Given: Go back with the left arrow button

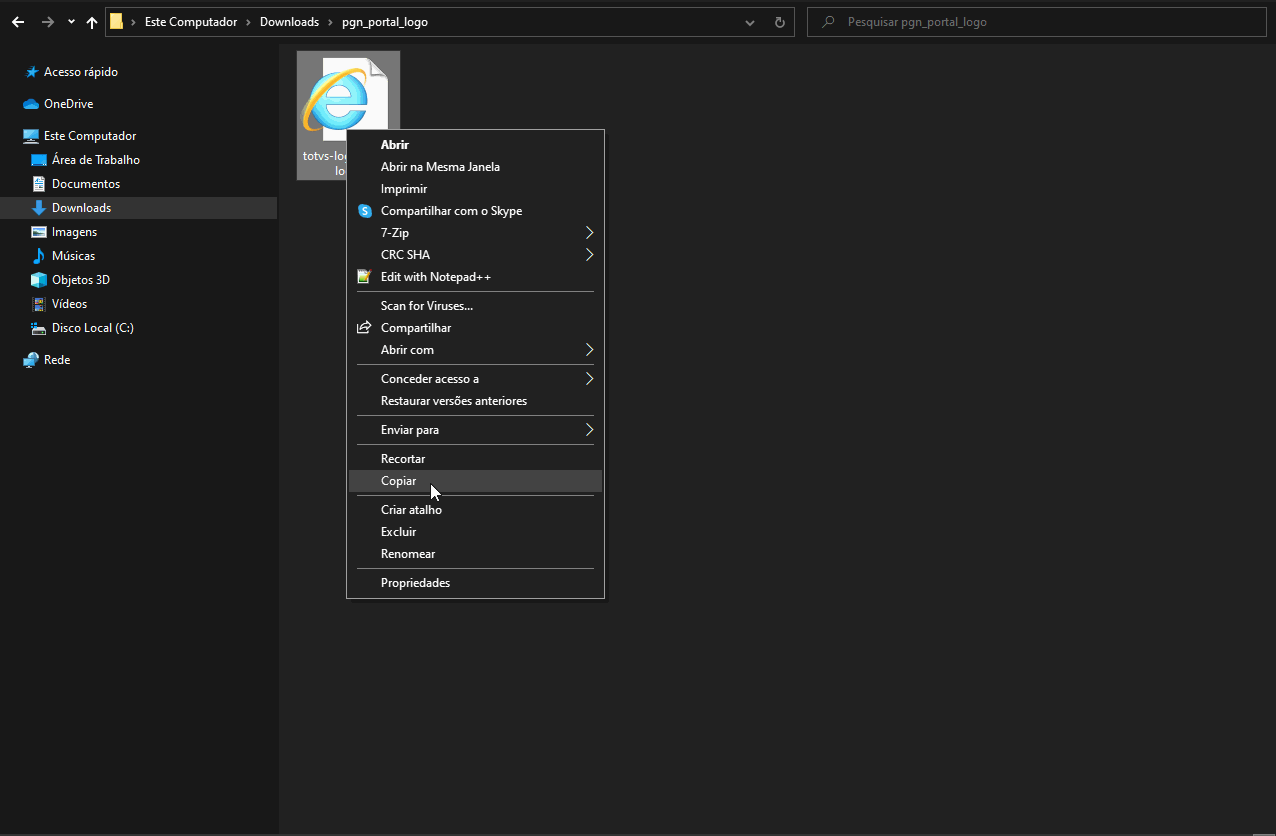Looking at the screenshot, I should pyautogui.click(x=17, y=22).
